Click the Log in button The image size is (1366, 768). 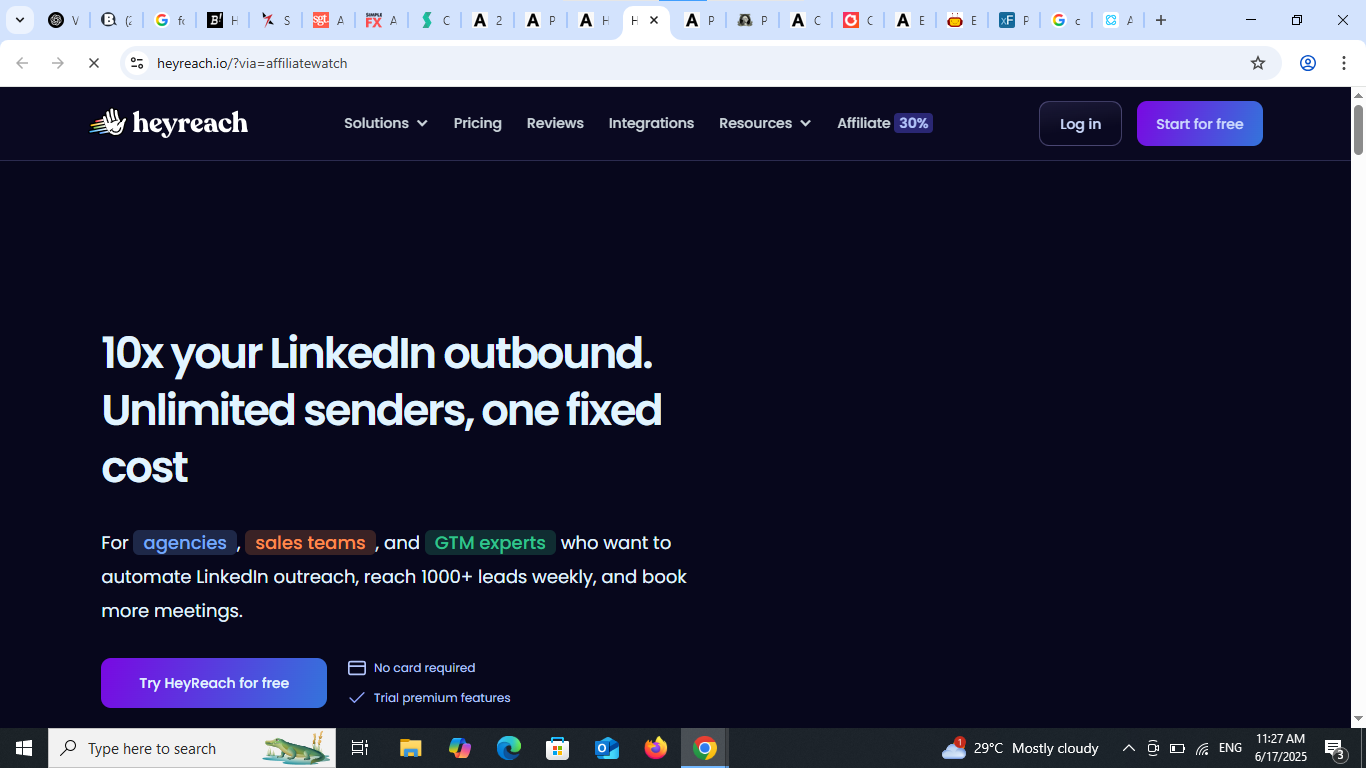pyautogui.click(x=1080, y=124)
